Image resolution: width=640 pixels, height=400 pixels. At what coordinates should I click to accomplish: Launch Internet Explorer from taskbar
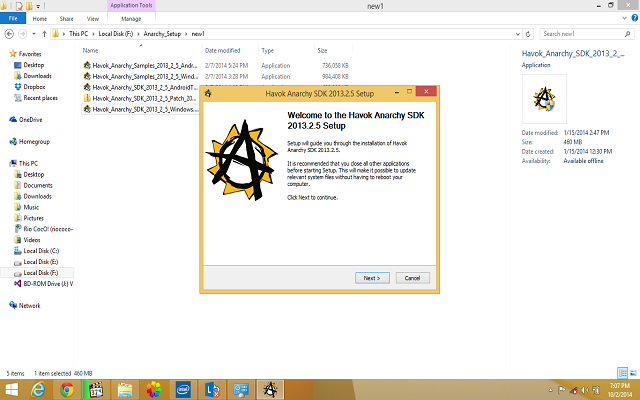(x=38, y=390)
